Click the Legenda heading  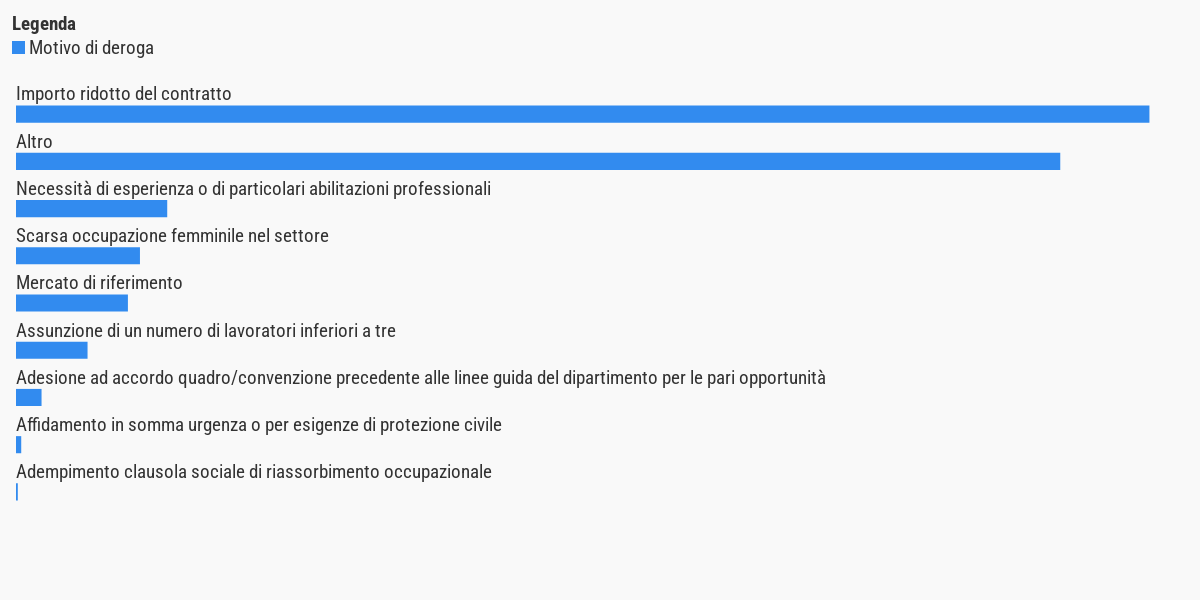pos(44,24)
